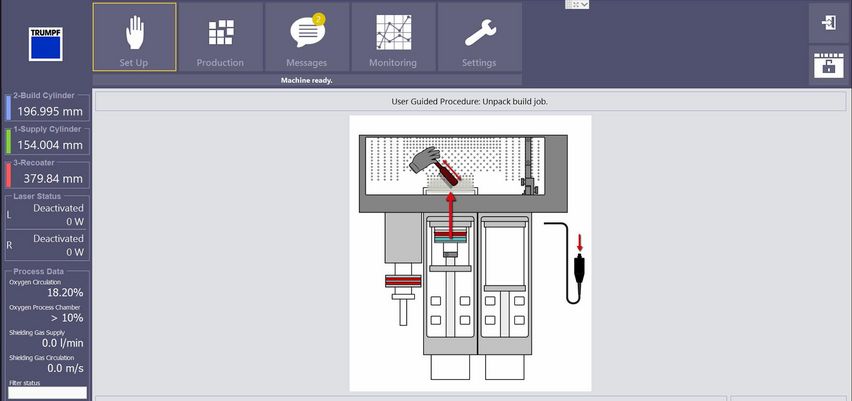This screenshot has width=852, height=401.
Task: Click the log out door icon
Action: [x=829, y=23]
